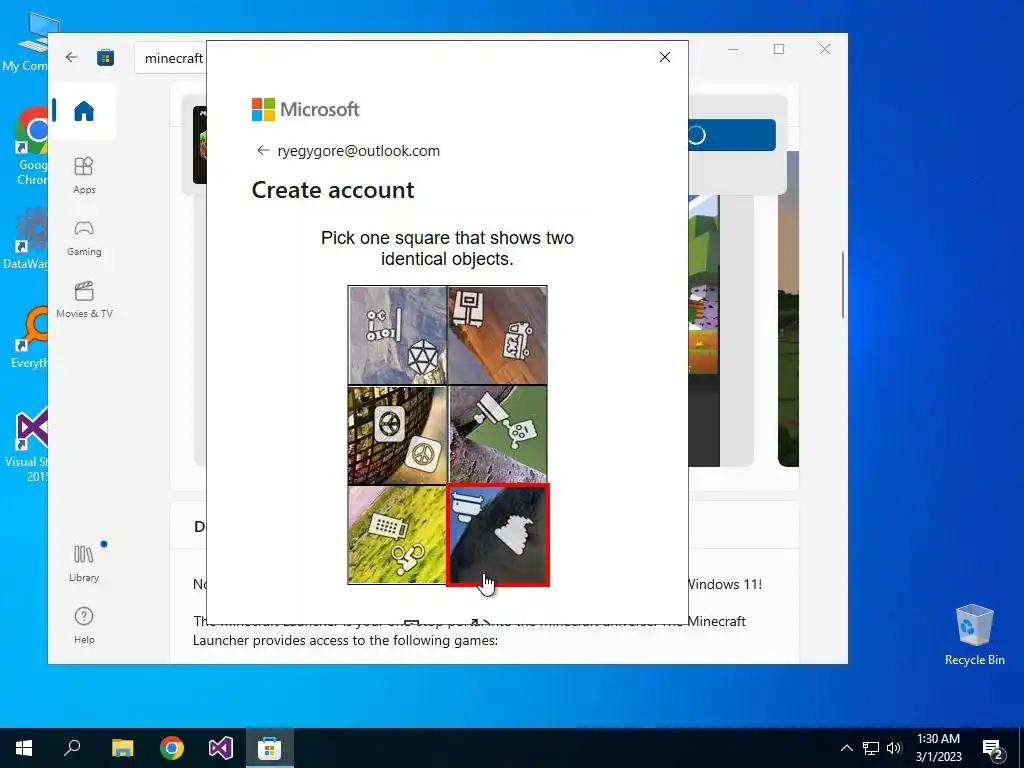
Task: Select the captcha square with wooden background
Action: [498, 335]
